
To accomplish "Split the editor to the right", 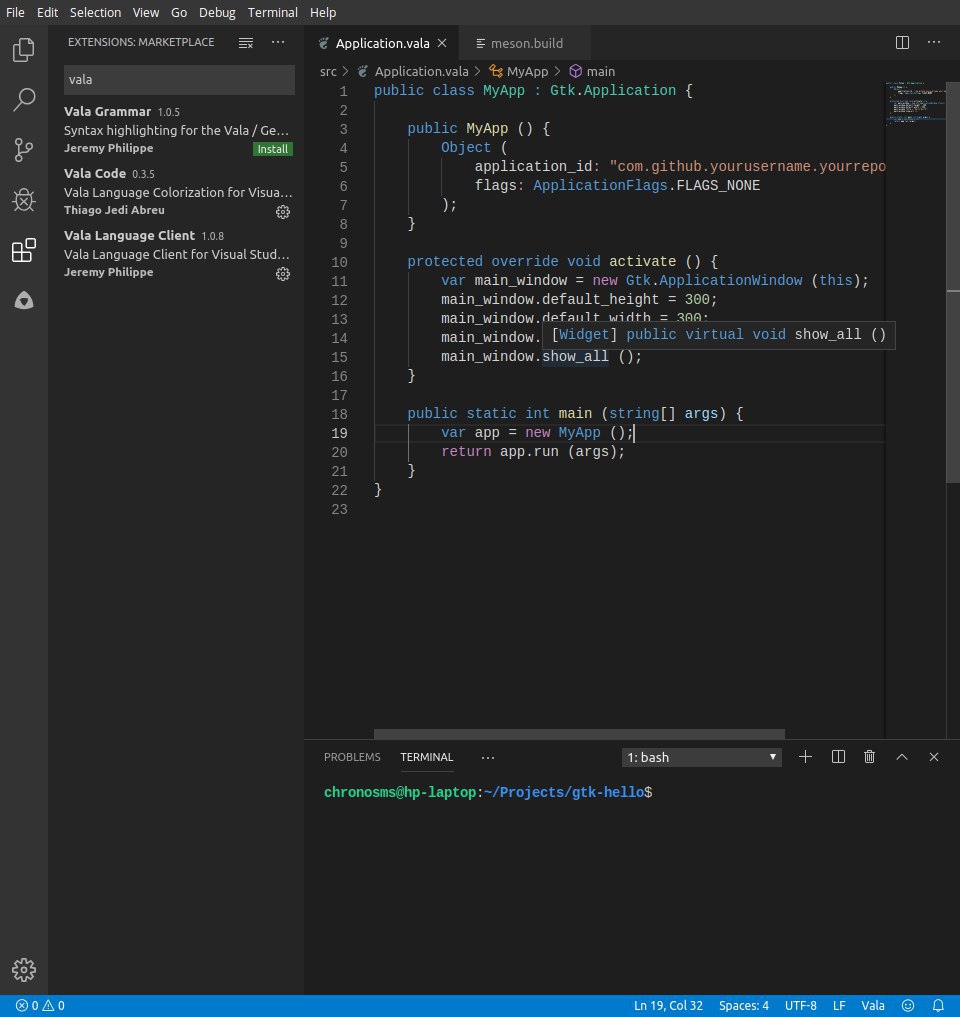I will (x=902, y=43).
